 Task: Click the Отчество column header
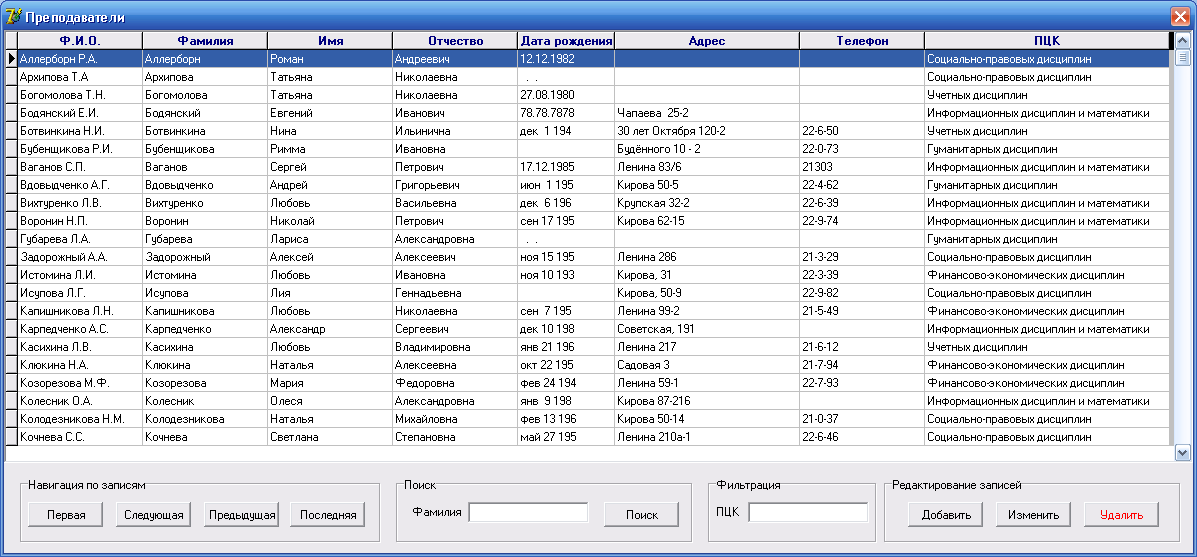pos(455,40)
